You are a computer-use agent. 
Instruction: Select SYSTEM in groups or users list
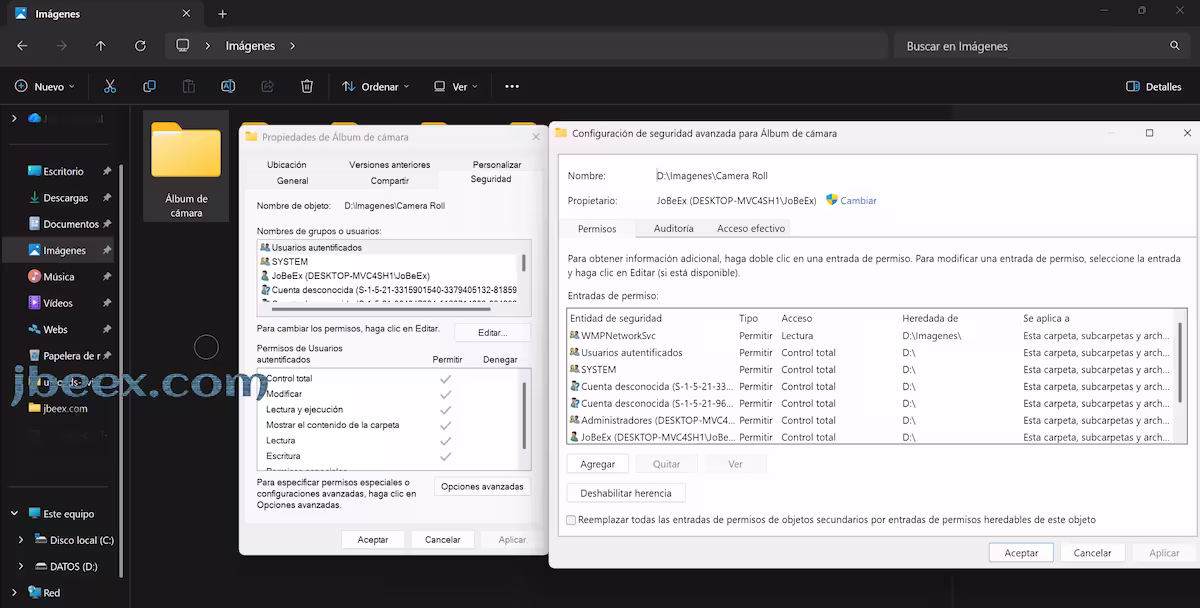(389, 261)
